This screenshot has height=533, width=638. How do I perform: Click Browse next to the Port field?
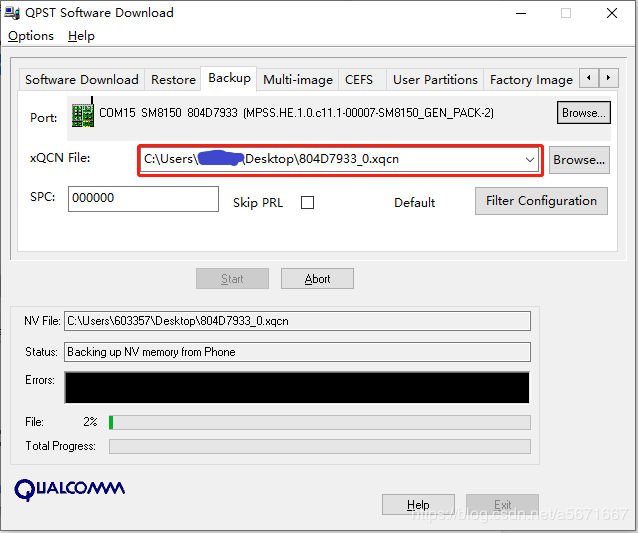coord(584,113)
